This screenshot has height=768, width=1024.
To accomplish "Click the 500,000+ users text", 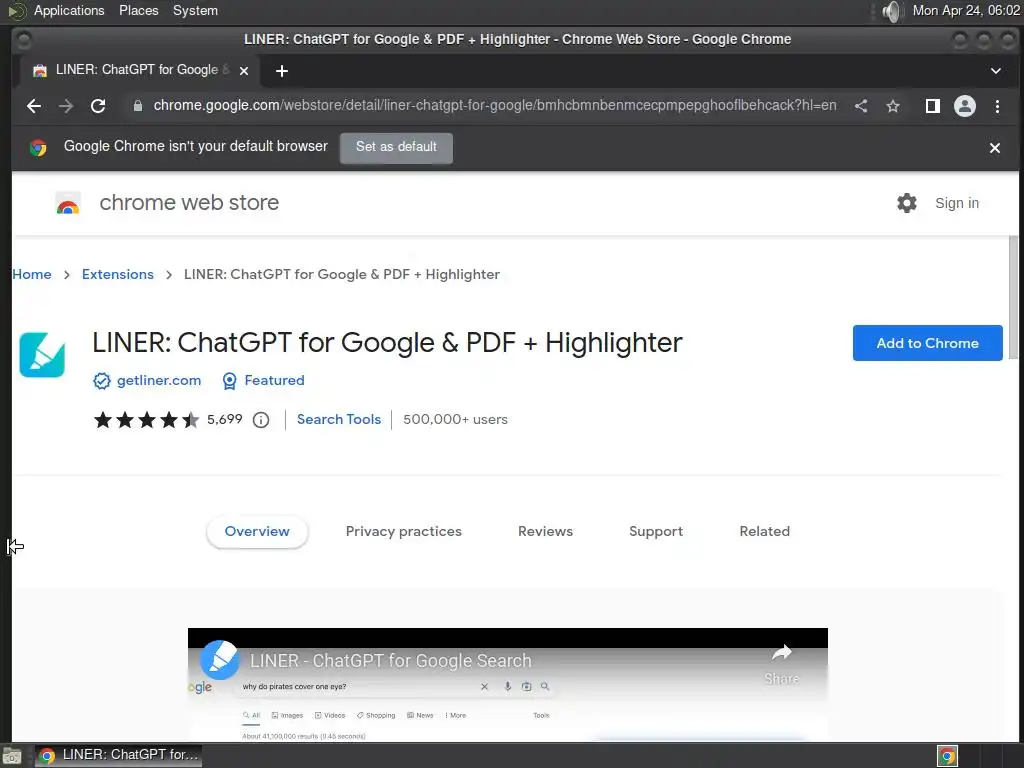I will (x=455, y=419).
